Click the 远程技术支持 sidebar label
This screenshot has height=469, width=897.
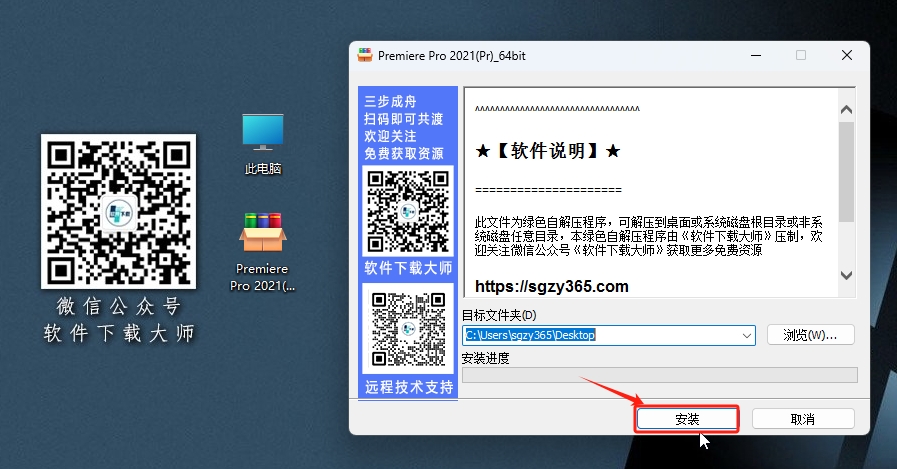[409, 387]
